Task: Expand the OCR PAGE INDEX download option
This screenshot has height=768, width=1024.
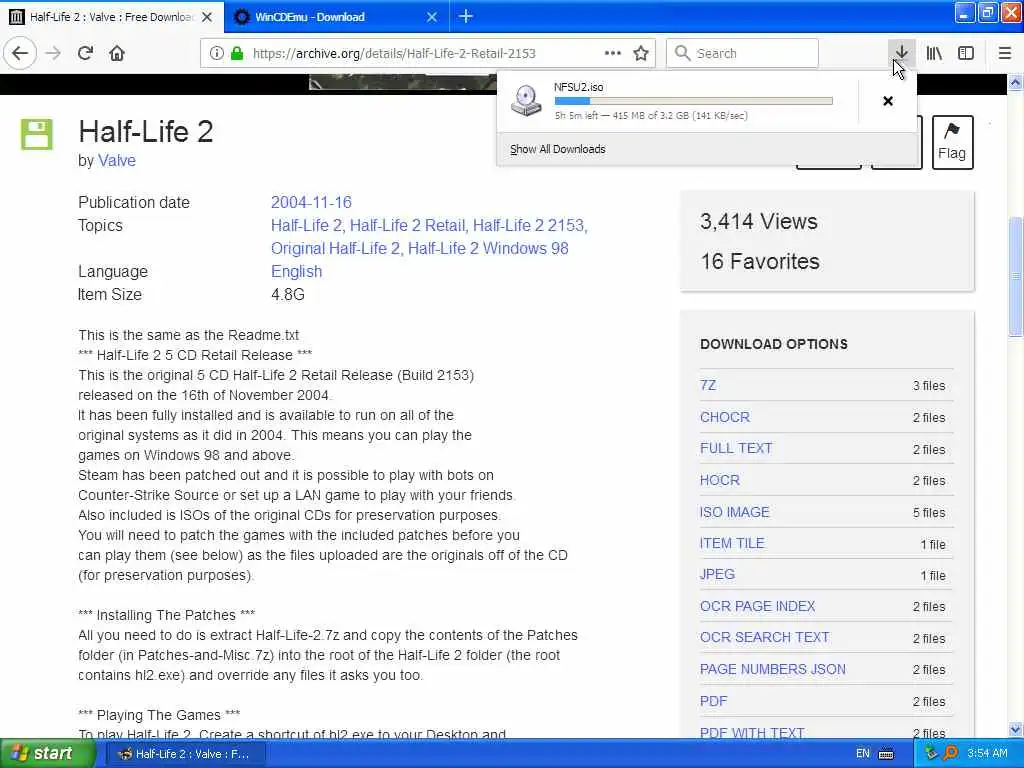Action: 758,607
